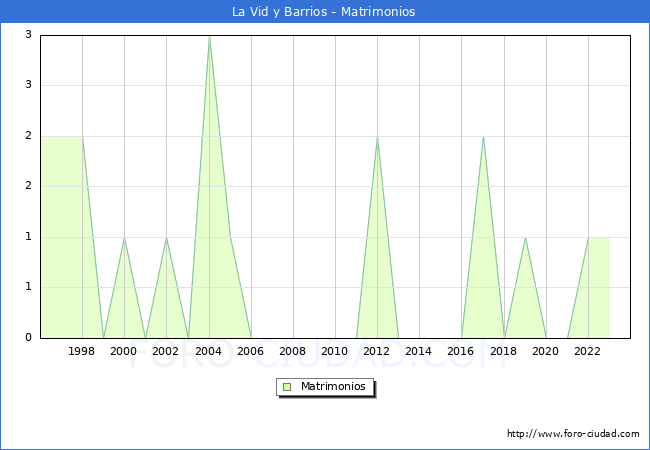650x450 pixels.
Task: Click the 2008 x-axis year label
Action: point(293,351)
